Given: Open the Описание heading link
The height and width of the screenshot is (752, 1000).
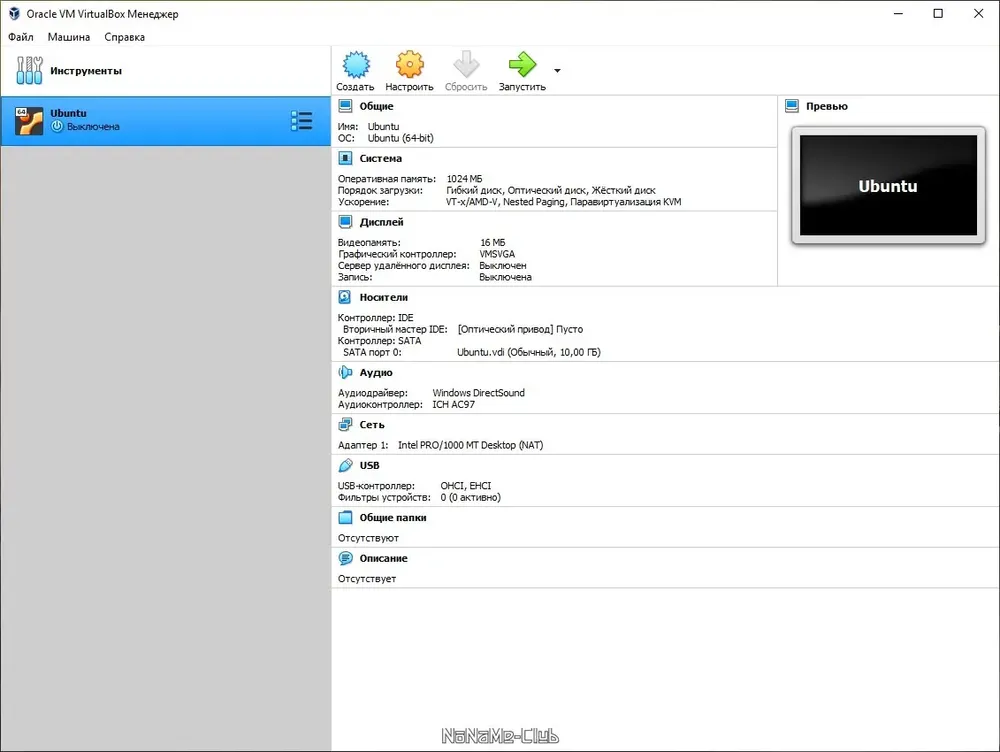Looking at the screenshot, I should point(383,559).
